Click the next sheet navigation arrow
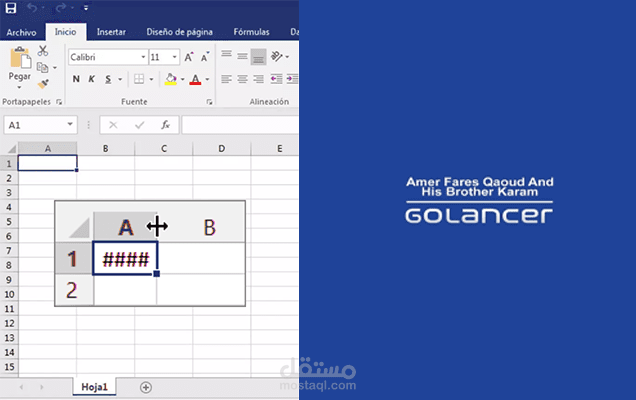 pyautogui.click(x=41, y=387)
